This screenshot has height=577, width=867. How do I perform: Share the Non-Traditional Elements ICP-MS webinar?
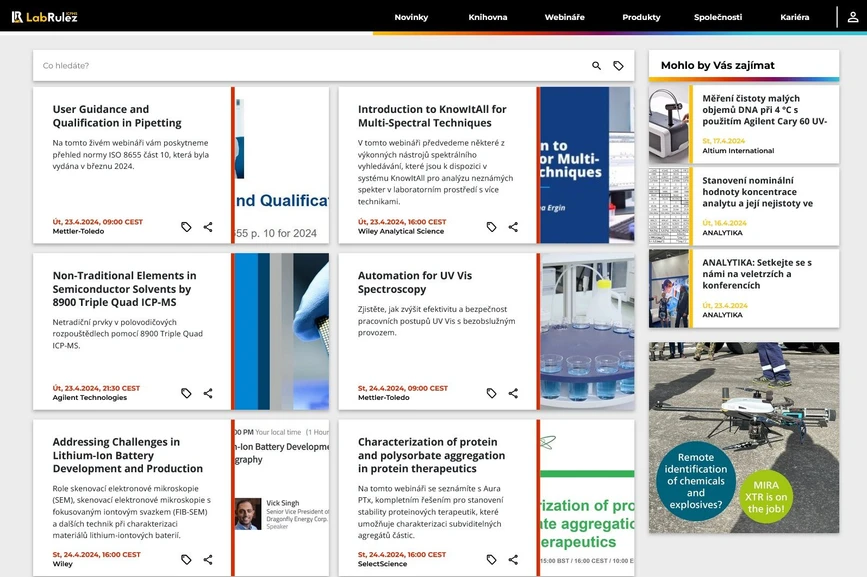tap(208, 393)
